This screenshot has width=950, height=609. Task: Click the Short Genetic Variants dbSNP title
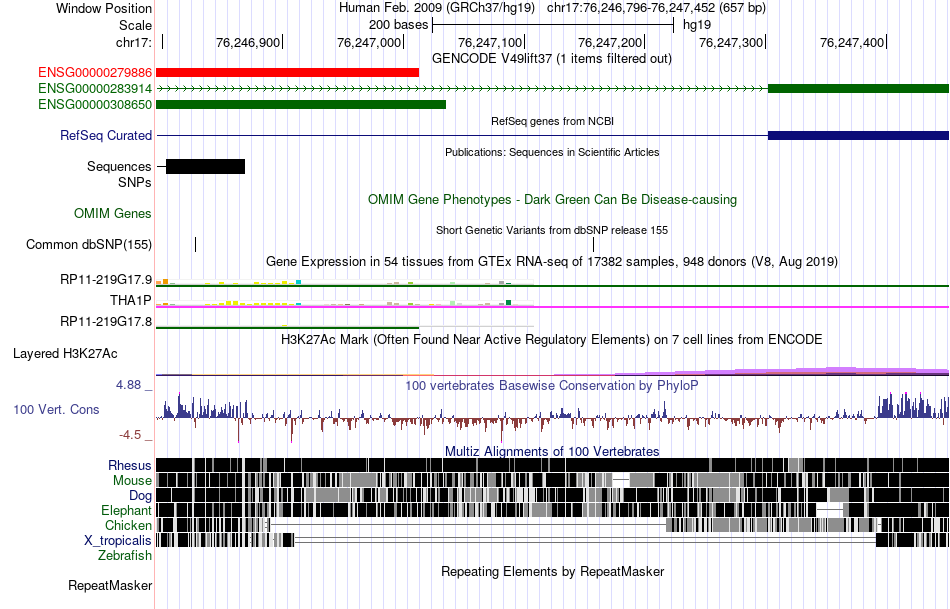552,230
